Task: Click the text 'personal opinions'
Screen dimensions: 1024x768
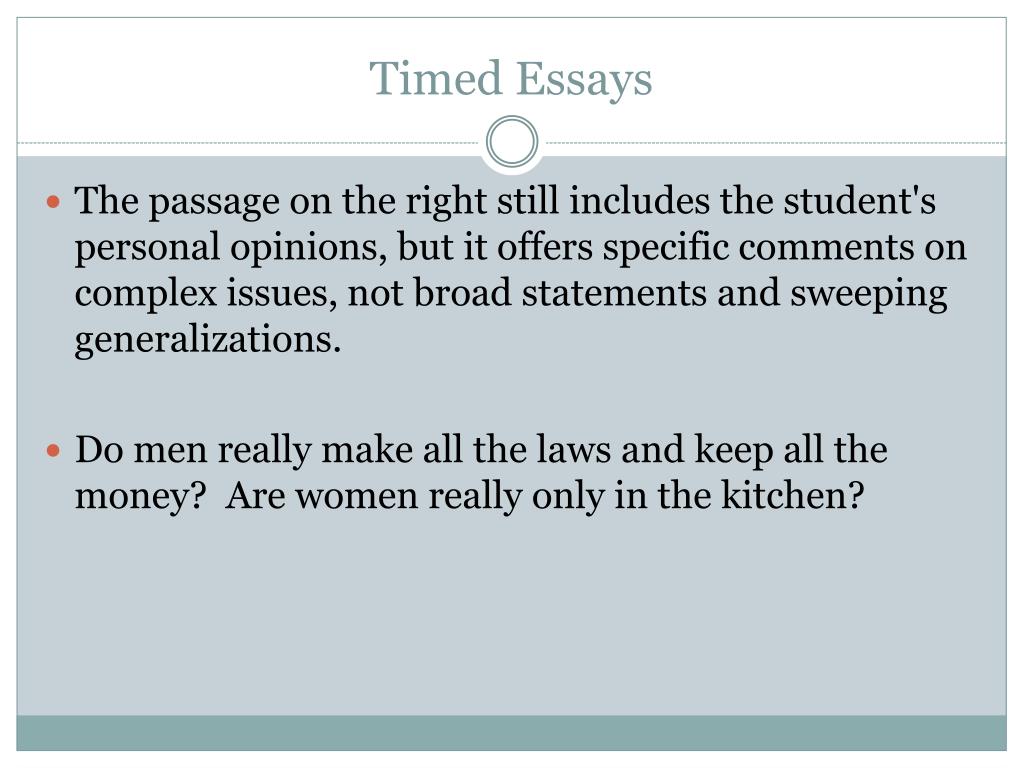Action: pos(226,248)
